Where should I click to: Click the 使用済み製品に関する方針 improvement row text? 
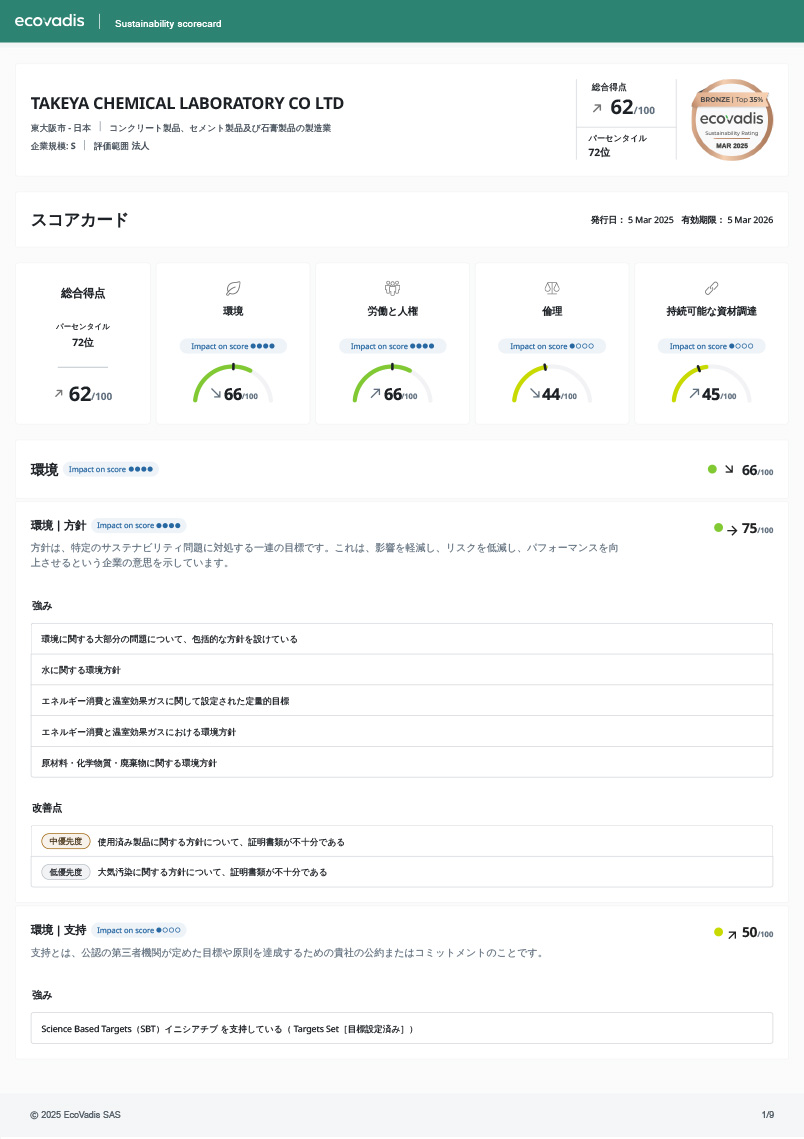(221, 842)
